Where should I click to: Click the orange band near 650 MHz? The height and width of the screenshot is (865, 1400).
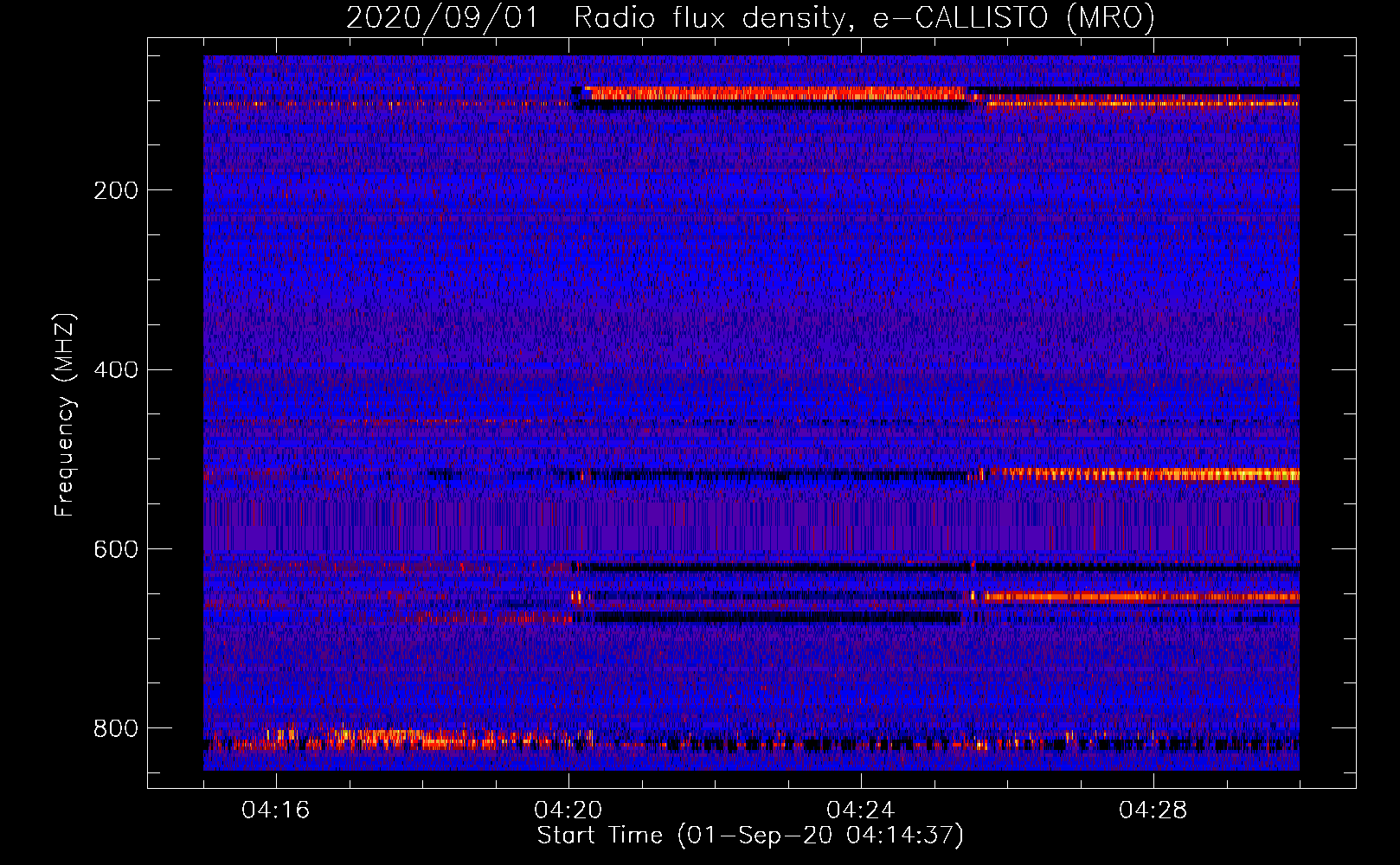click(1140, 596)
